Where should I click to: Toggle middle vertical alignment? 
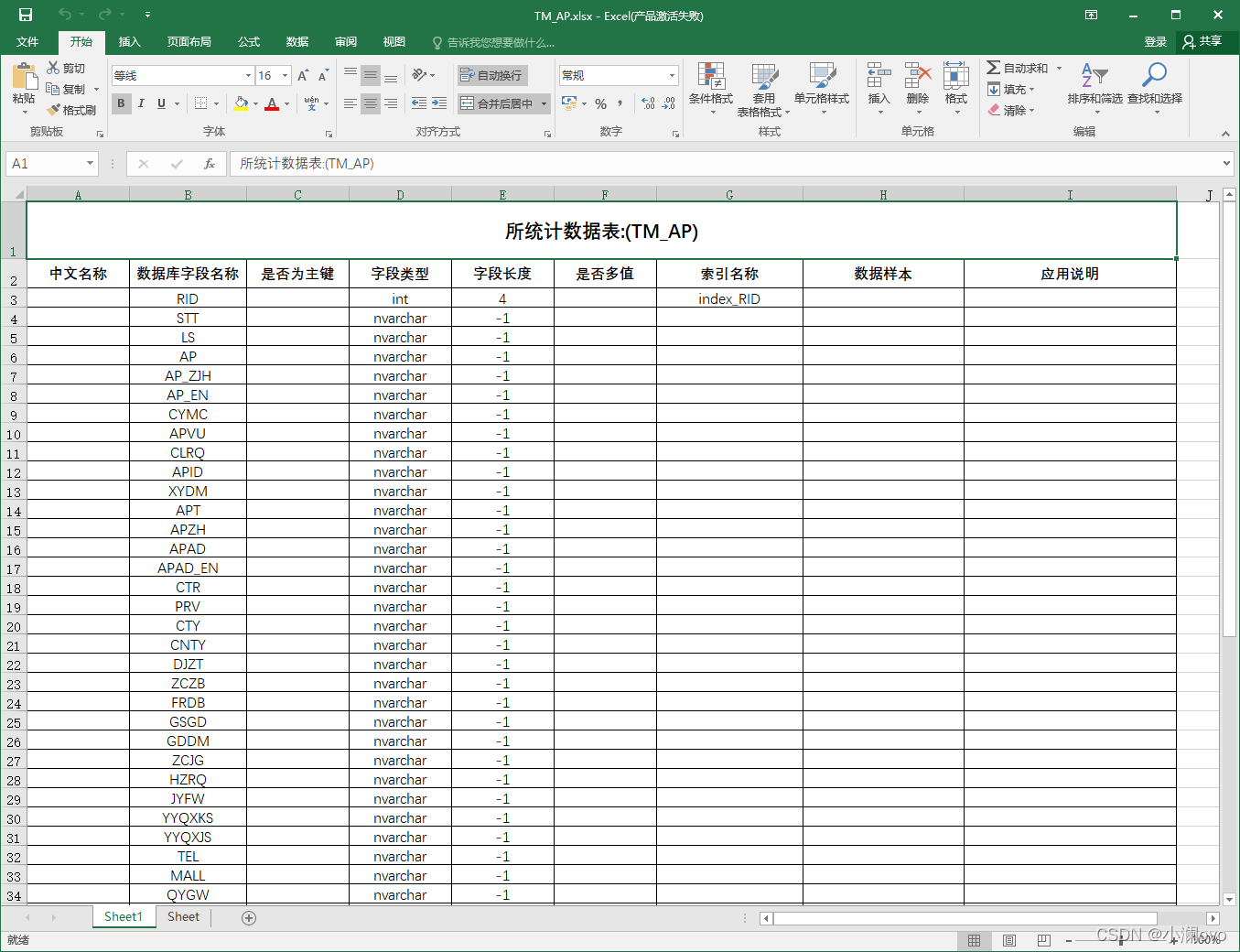pos(370,75)
